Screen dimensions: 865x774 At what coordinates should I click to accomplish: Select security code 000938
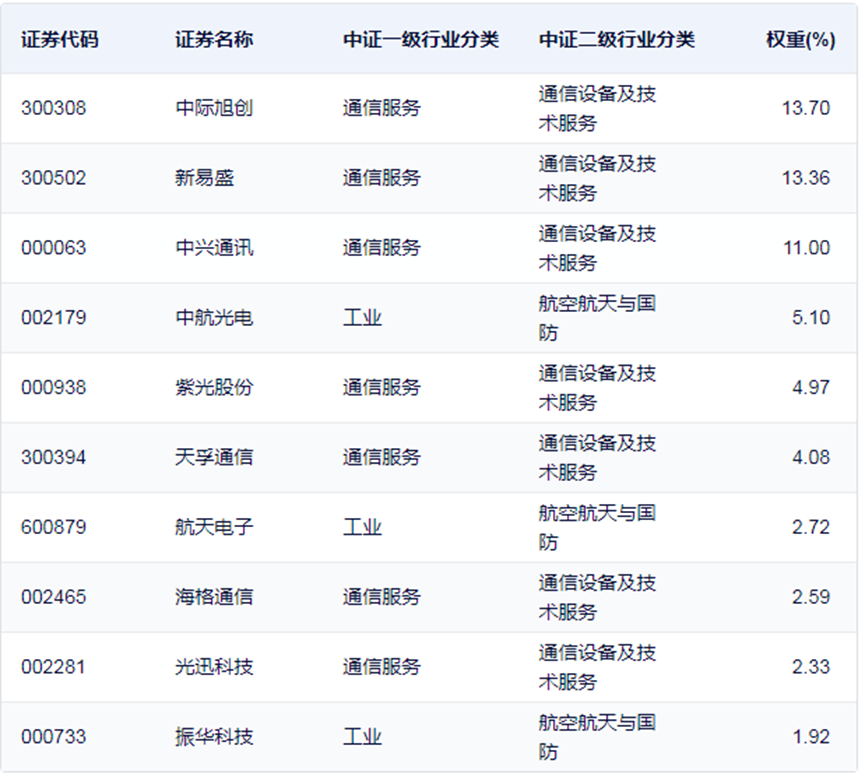point(54,387)
